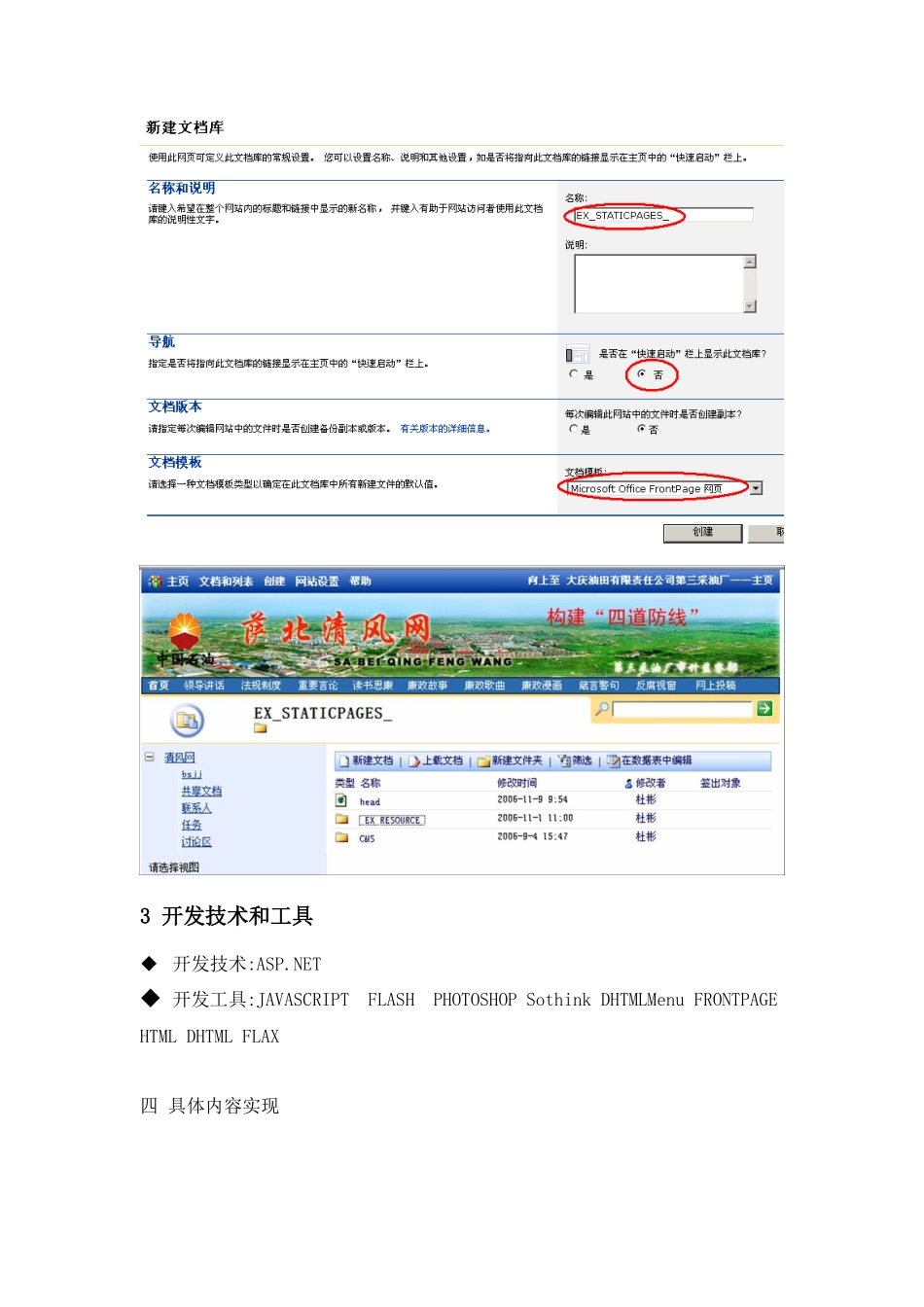Screen dimensions: 924x1307
Task: Go to the 法规制度 navigation tab
Action: pos(261,686)
